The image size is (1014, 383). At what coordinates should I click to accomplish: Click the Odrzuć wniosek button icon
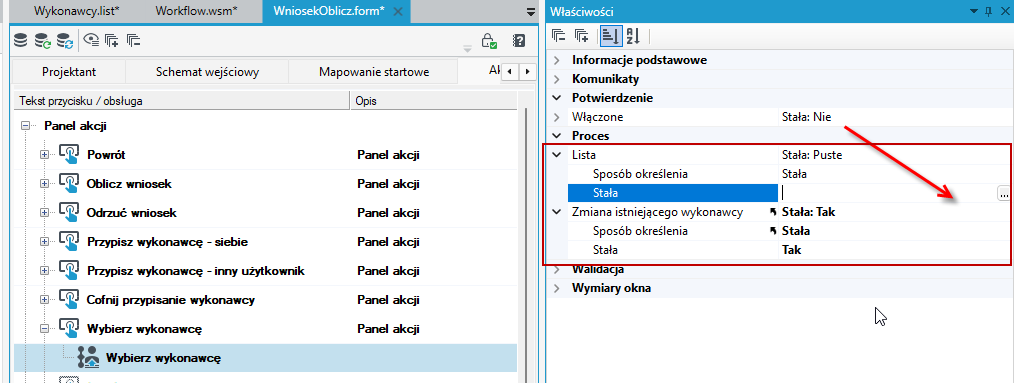tap(68, 213)
